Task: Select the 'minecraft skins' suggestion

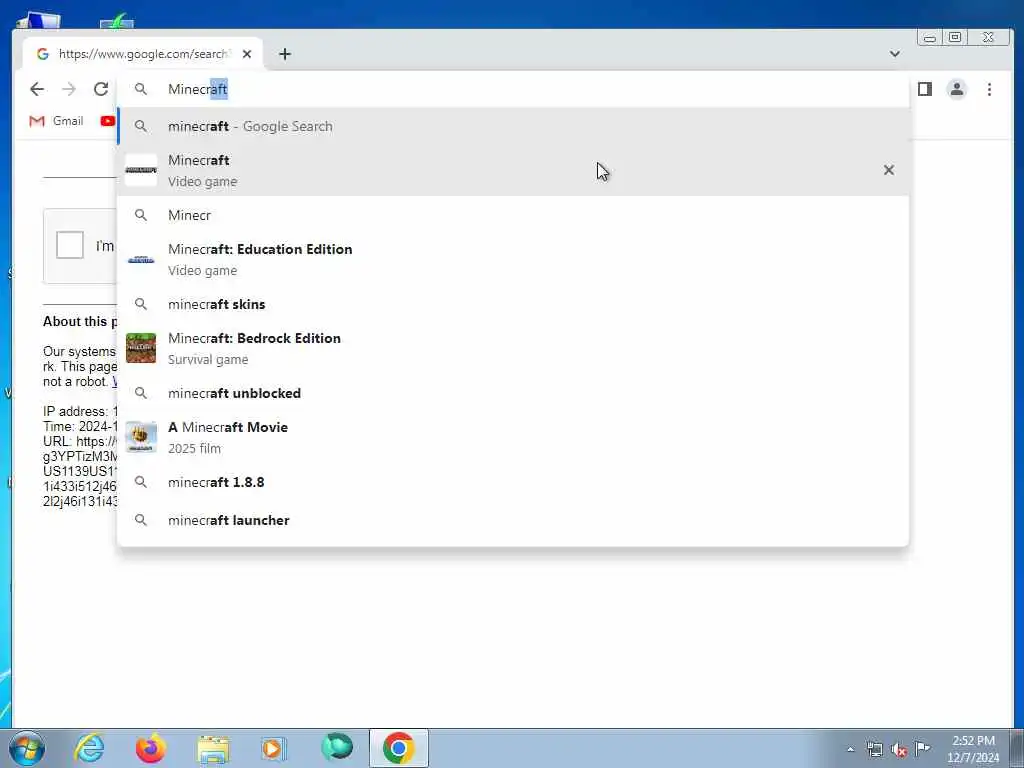Action: pyautogui.click(x=513, y=304)
